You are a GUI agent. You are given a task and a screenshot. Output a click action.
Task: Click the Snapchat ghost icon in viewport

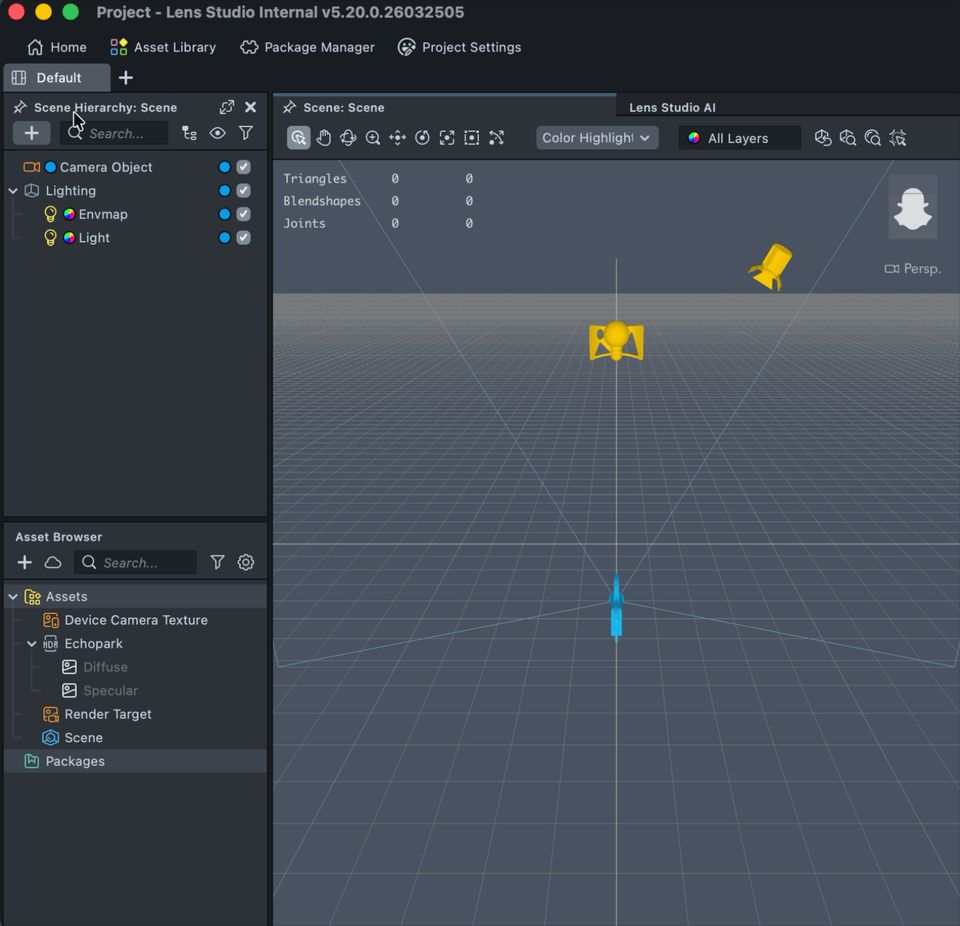(x=912, y=207)
